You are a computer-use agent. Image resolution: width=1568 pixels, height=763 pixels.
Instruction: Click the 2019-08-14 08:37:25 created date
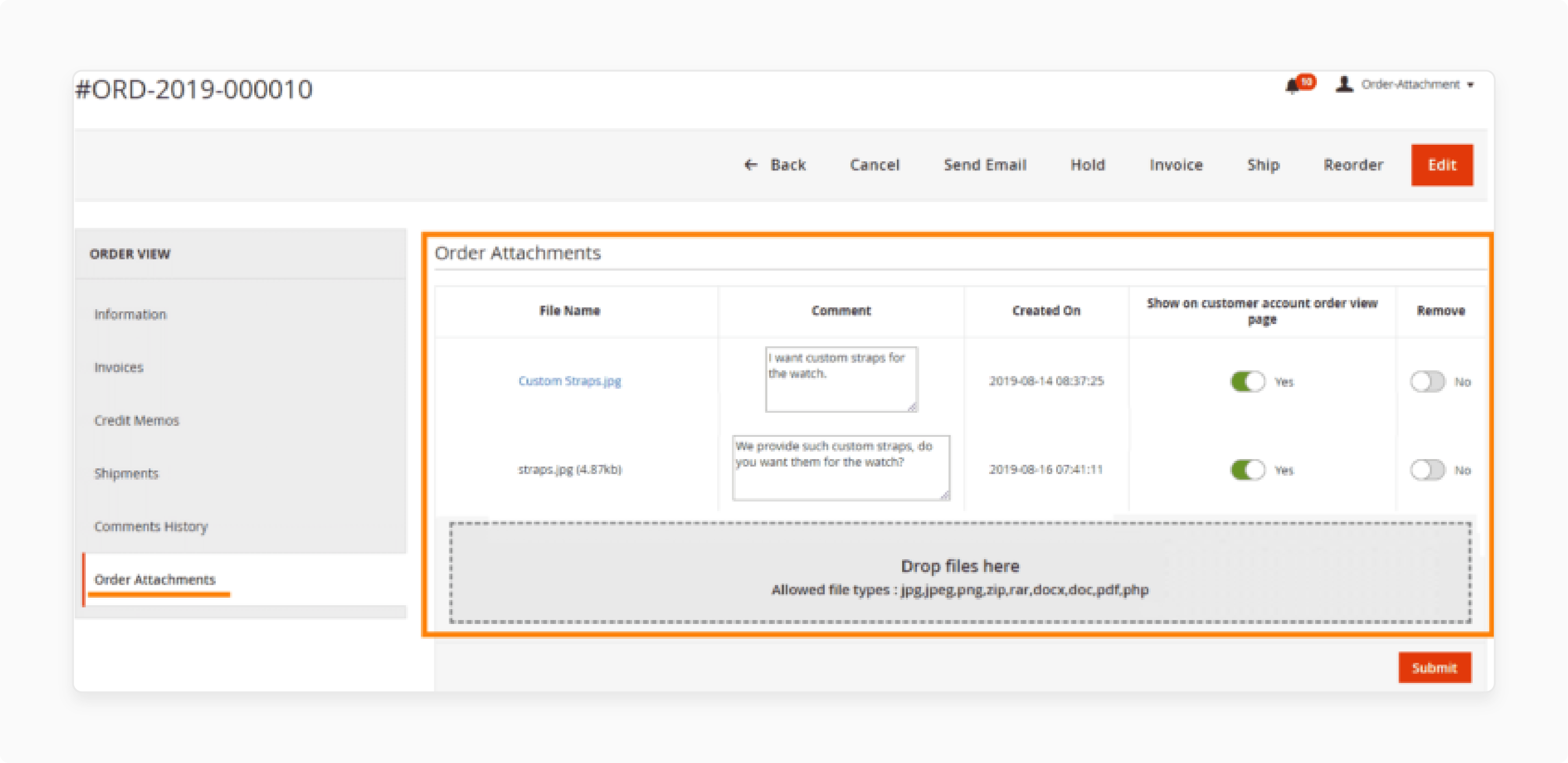click(1046, 381)
